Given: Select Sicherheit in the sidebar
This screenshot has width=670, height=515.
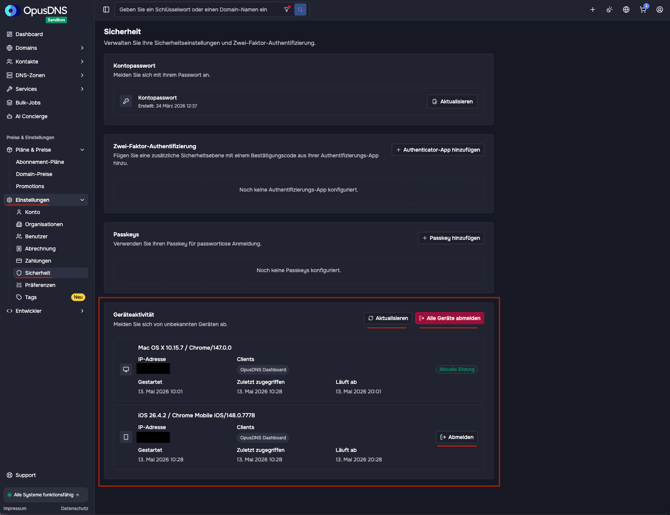Looking at the screenshot, I should pos(50,273).
